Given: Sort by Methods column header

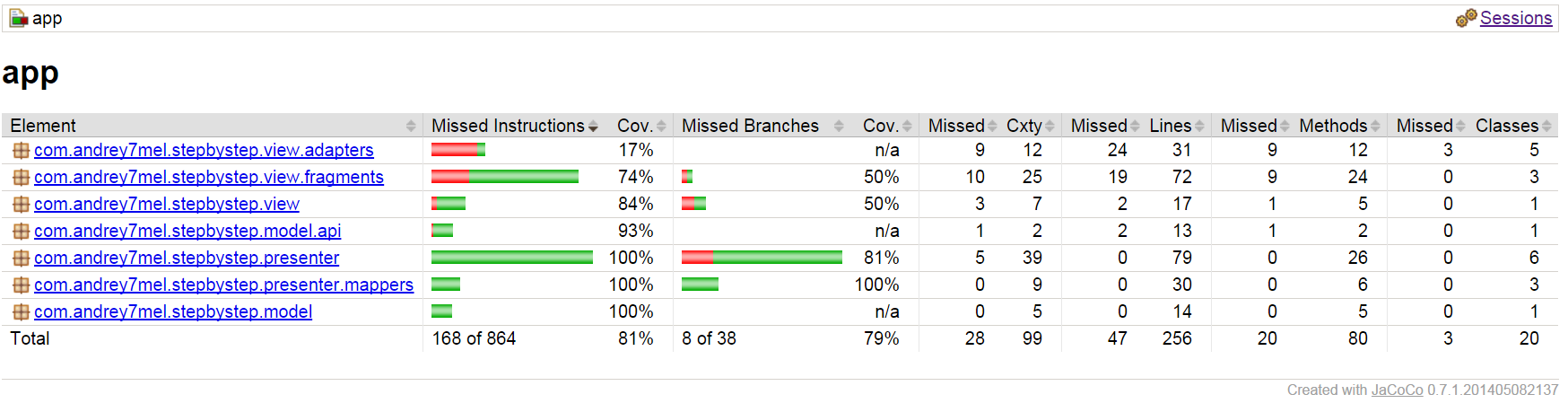Looking at the screenshot, I should click(1333, 126).
